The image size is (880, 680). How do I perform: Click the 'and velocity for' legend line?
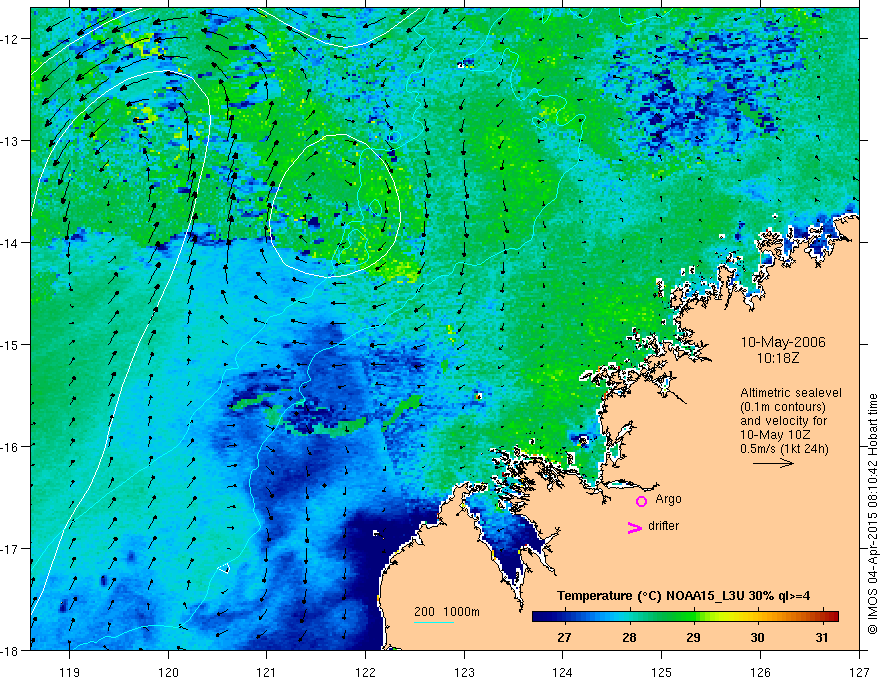point(783,421)
